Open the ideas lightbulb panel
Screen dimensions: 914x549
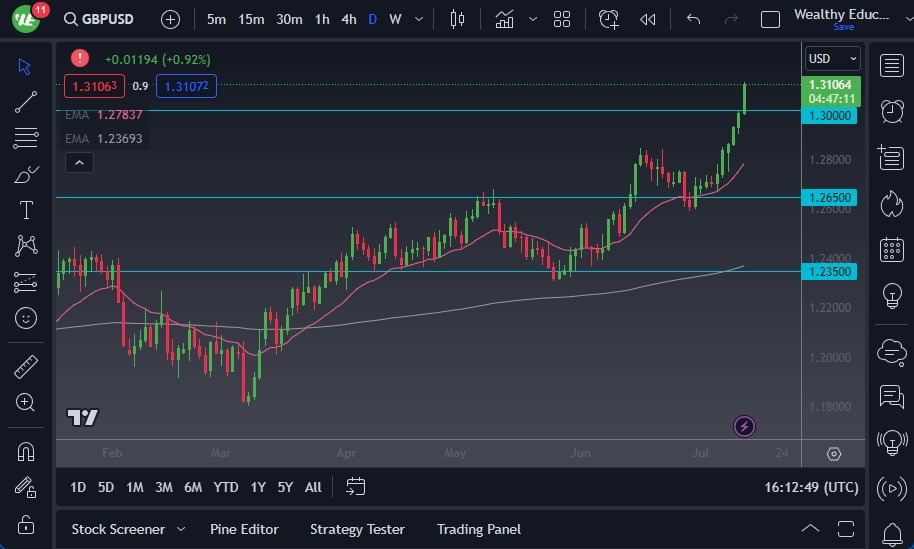pos(891,296)
